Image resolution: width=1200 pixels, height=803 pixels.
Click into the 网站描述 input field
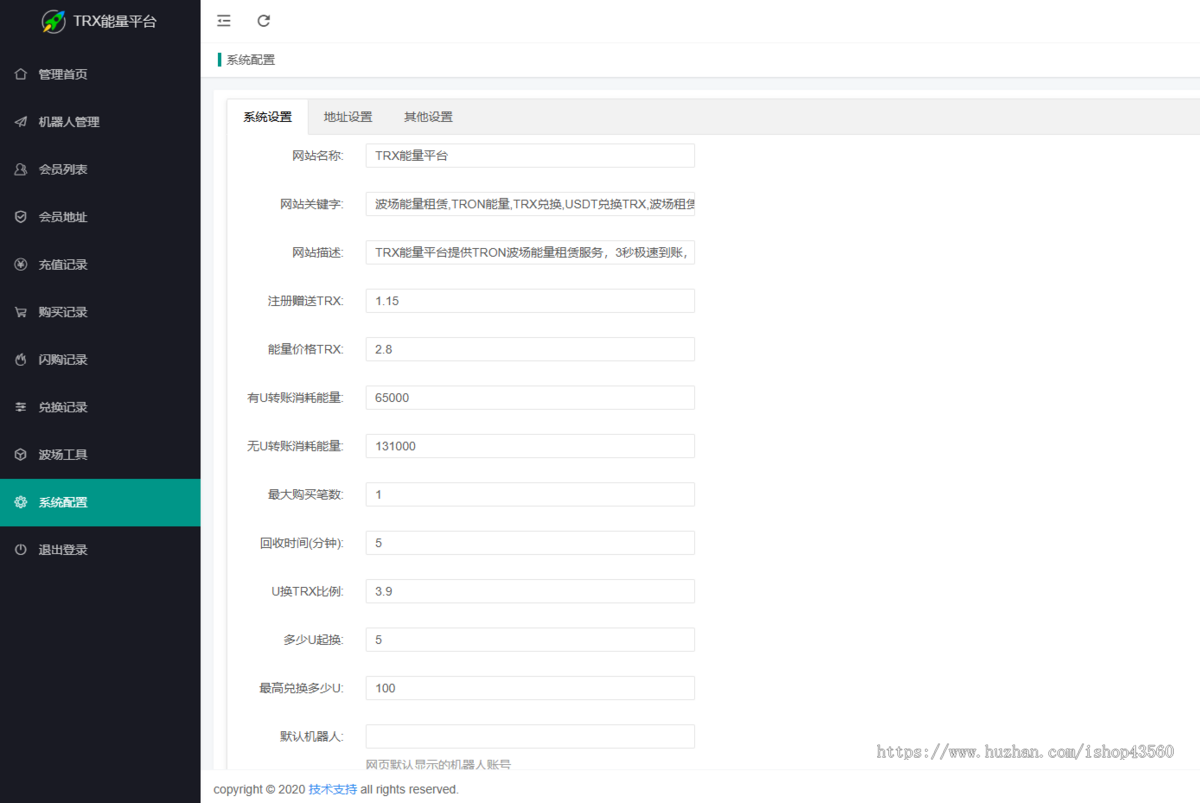tap(530, 252)
